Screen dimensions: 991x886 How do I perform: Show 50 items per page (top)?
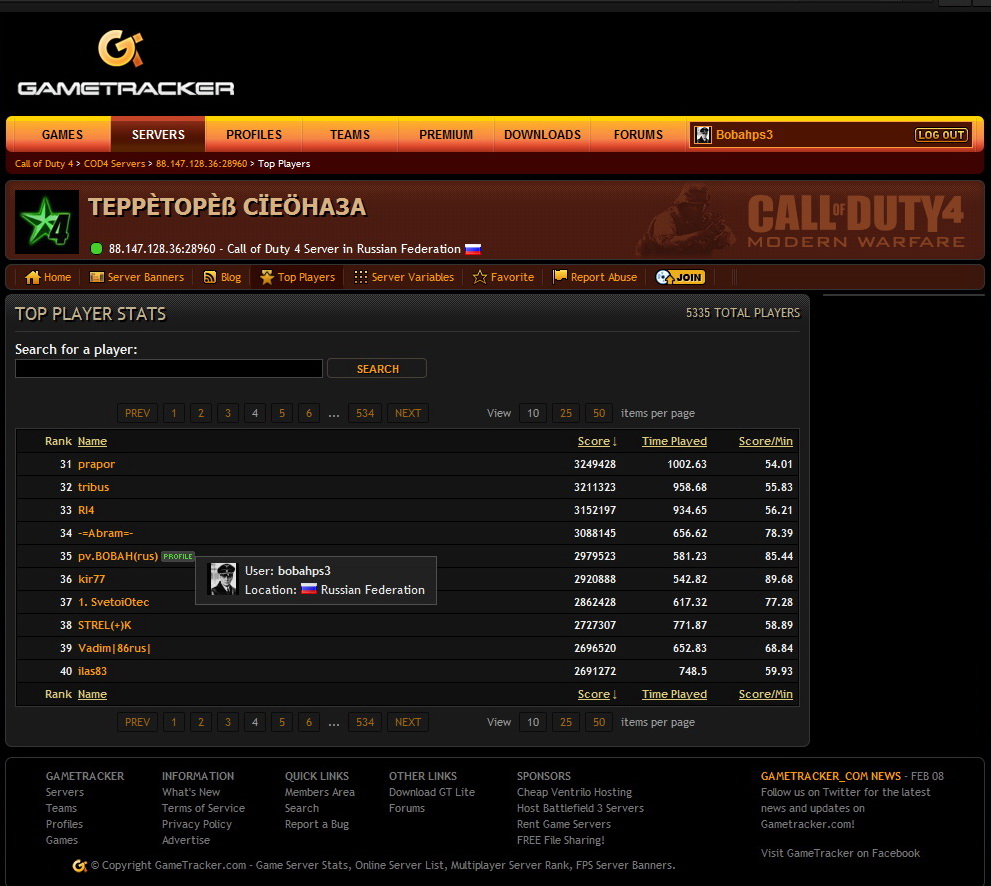click(x=599, y=413)
